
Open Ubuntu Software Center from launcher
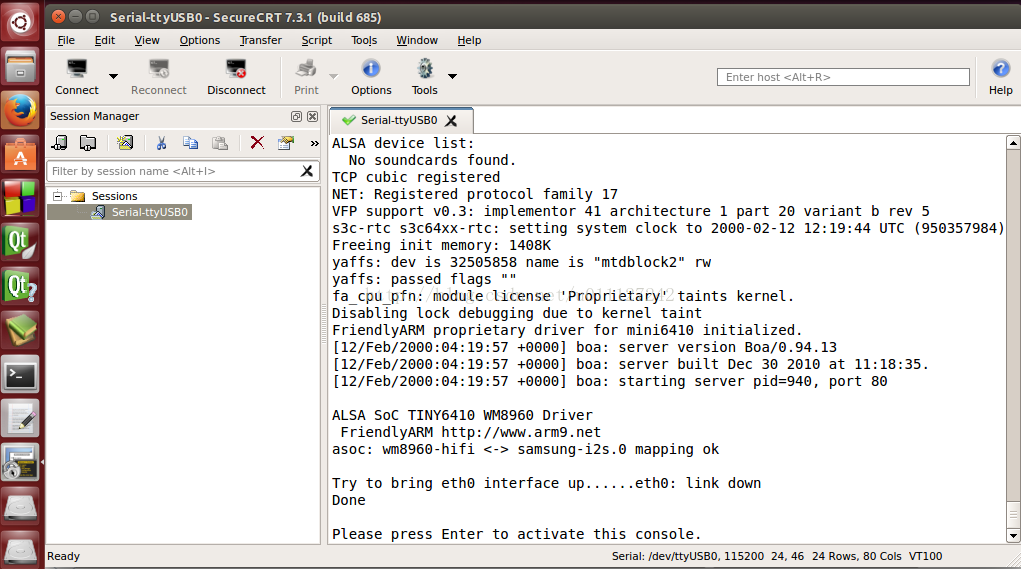pyautogui.click(x=20, y=155)
